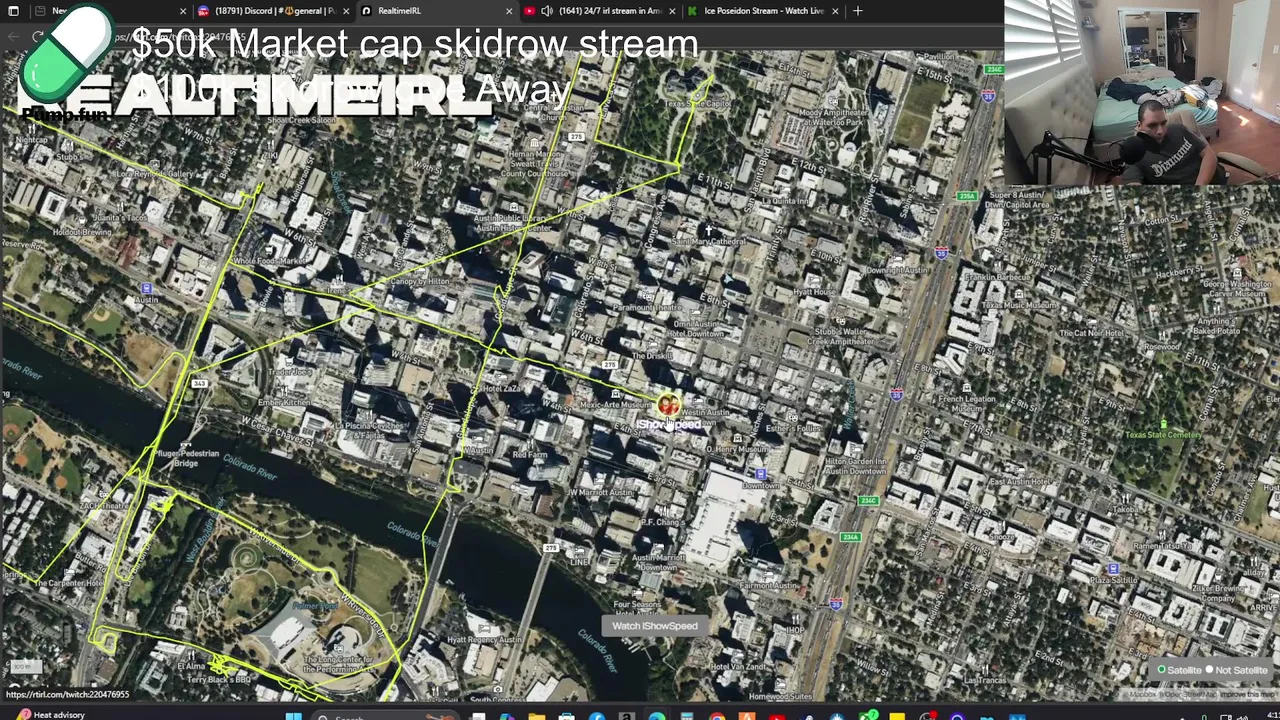The image size is (1280, 720).
Task: Click the exit 235A marker
Action: coord(968,196)
